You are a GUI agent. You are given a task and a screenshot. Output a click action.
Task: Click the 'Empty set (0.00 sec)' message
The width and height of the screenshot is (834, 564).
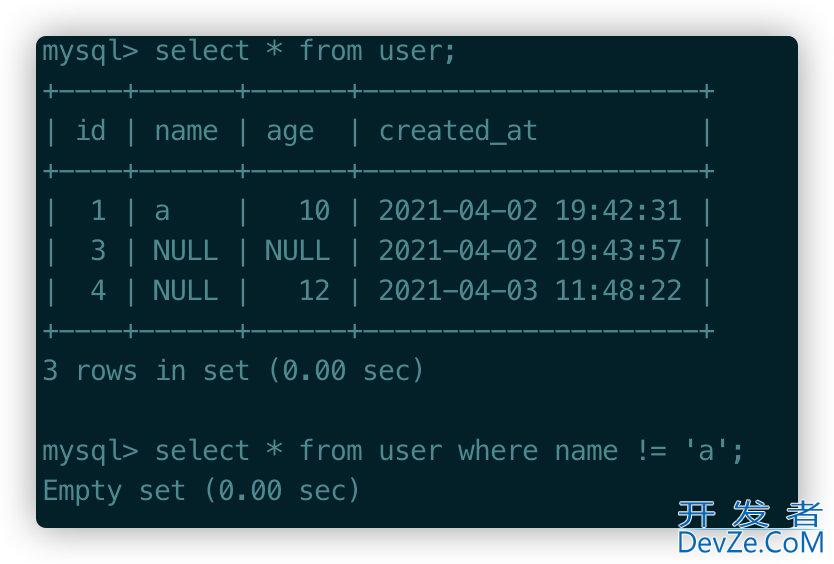coord(201,491)
